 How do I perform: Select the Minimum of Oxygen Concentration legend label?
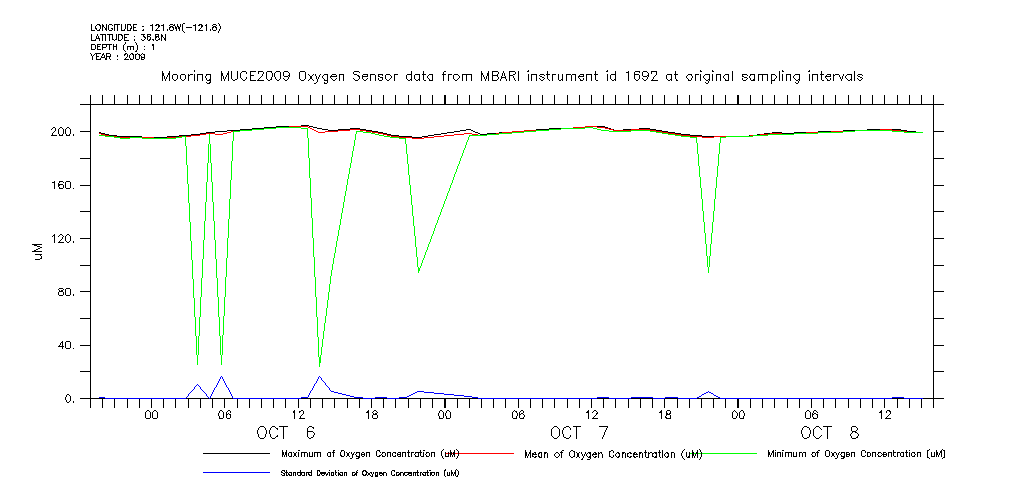coord(855,454)
